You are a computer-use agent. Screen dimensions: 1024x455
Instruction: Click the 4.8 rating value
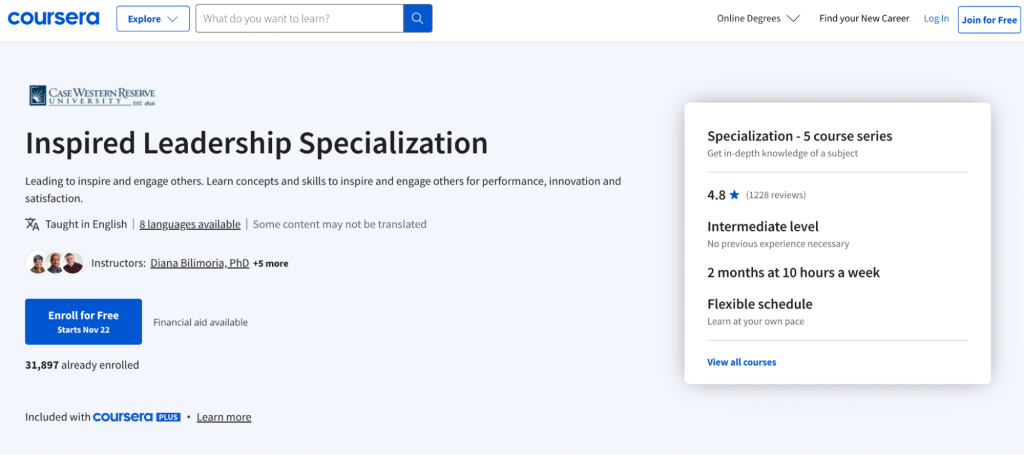pyautogui.click(x=716, y=195)
